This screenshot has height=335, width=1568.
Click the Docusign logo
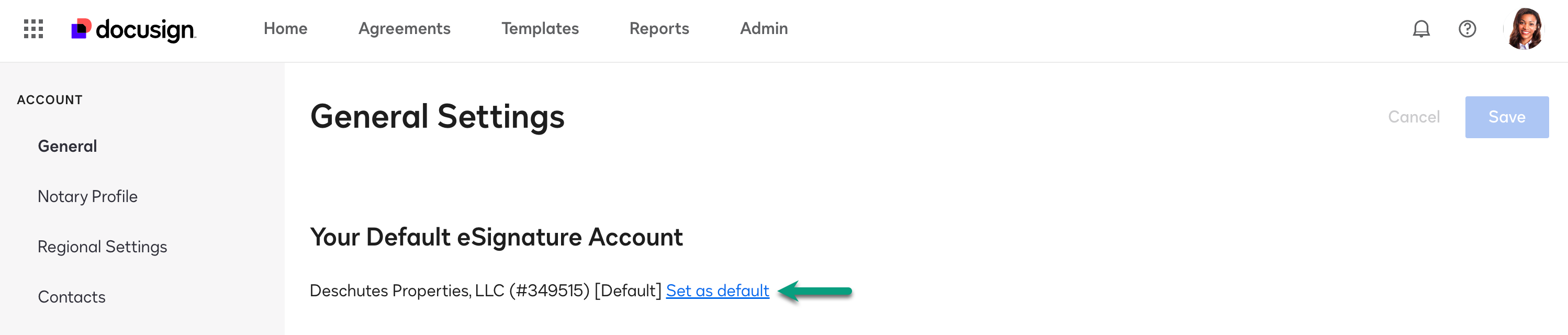pyautogui.click(x=134, y=29)
